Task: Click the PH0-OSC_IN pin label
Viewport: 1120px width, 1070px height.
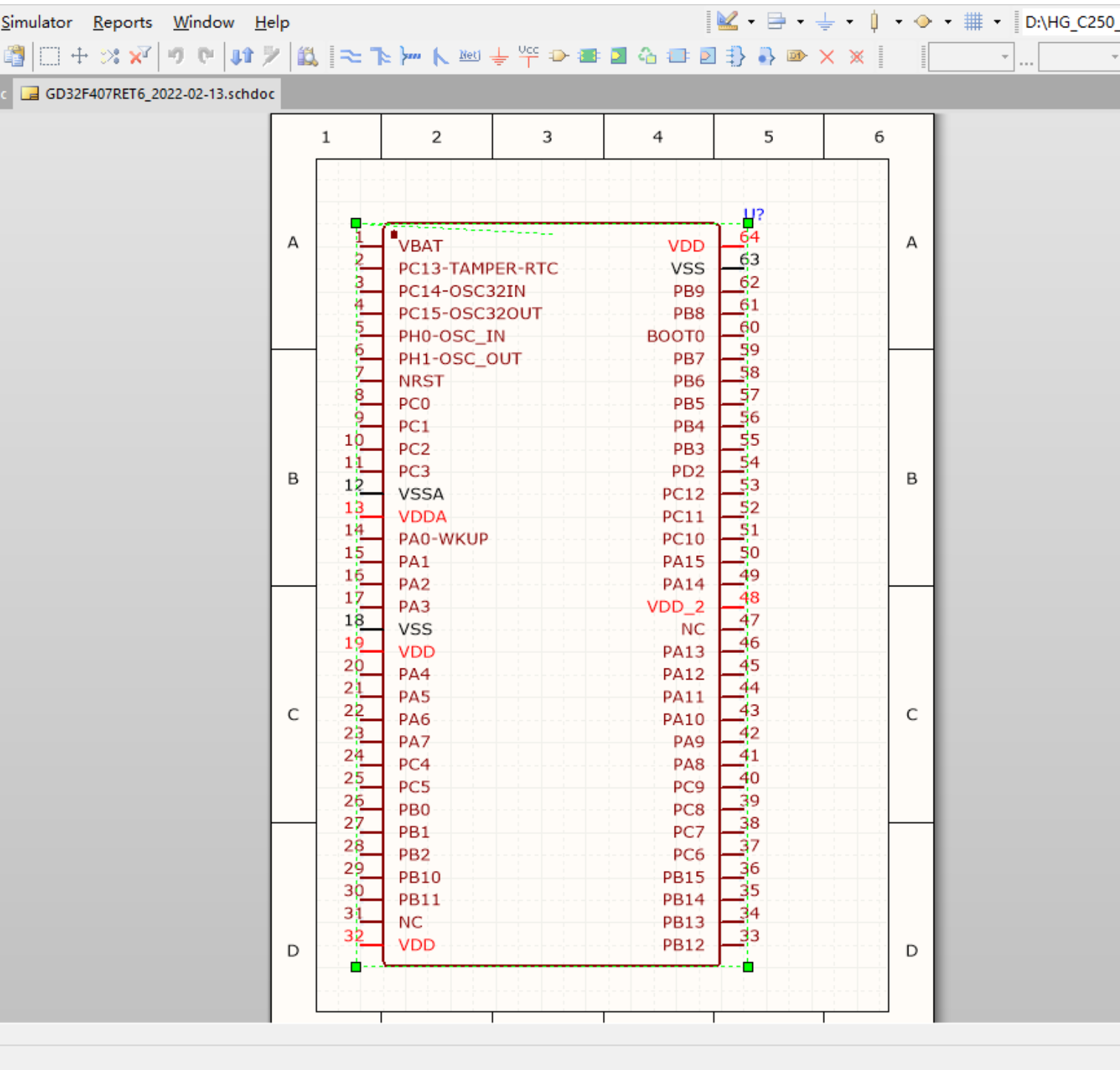Action: (451, 336)
